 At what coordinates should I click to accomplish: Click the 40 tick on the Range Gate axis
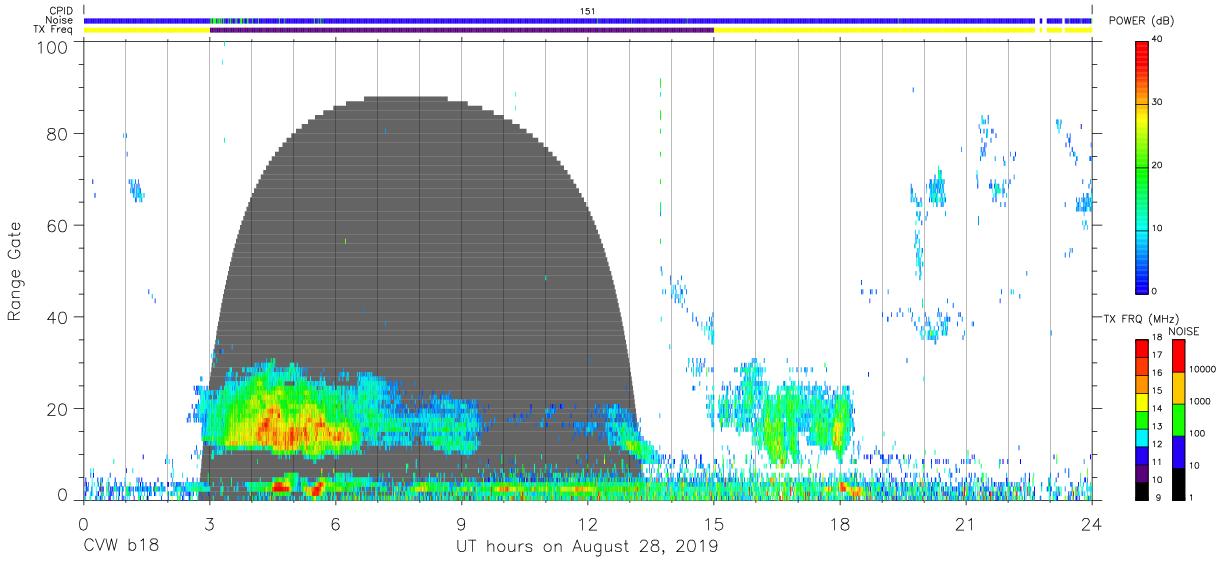(58, 317)
